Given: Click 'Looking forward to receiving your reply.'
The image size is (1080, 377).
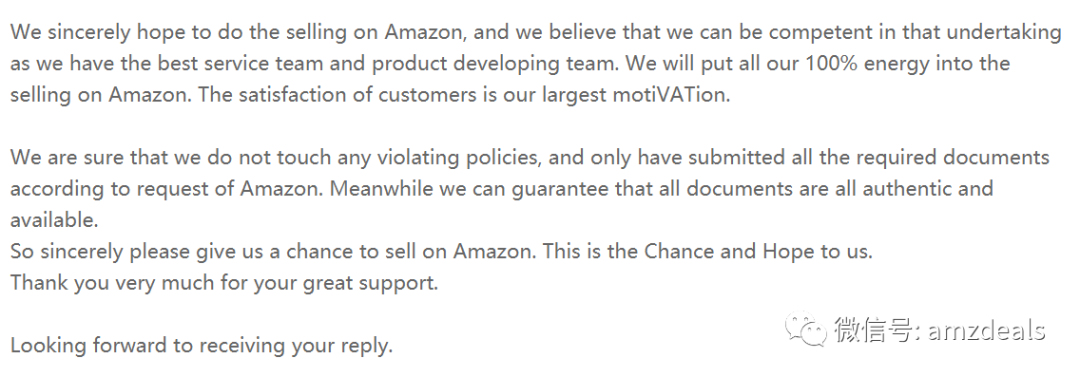Looking at the screenshot, I should pyautogui.click(x=201, y=345).
